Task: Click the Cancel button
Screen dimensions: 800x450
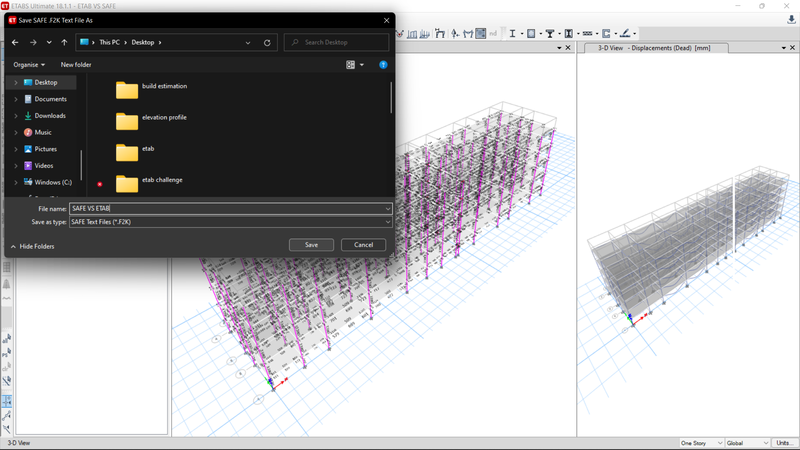Action: point(363,245)
